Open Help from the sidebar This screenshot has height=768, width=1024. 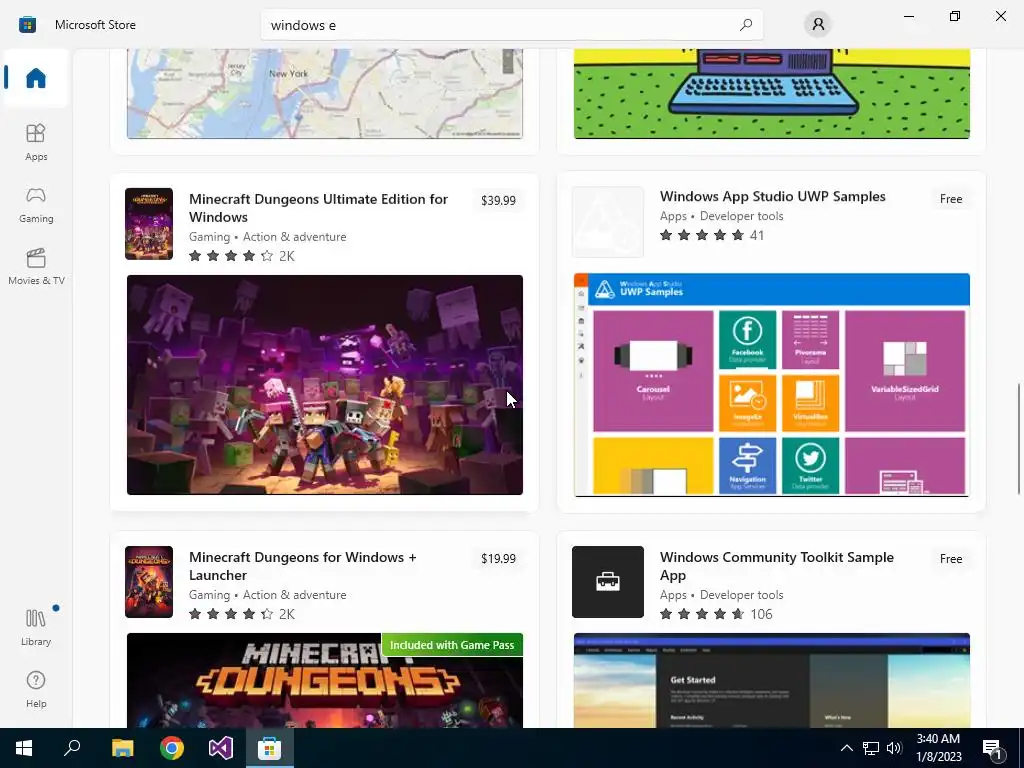pos(36,689)
